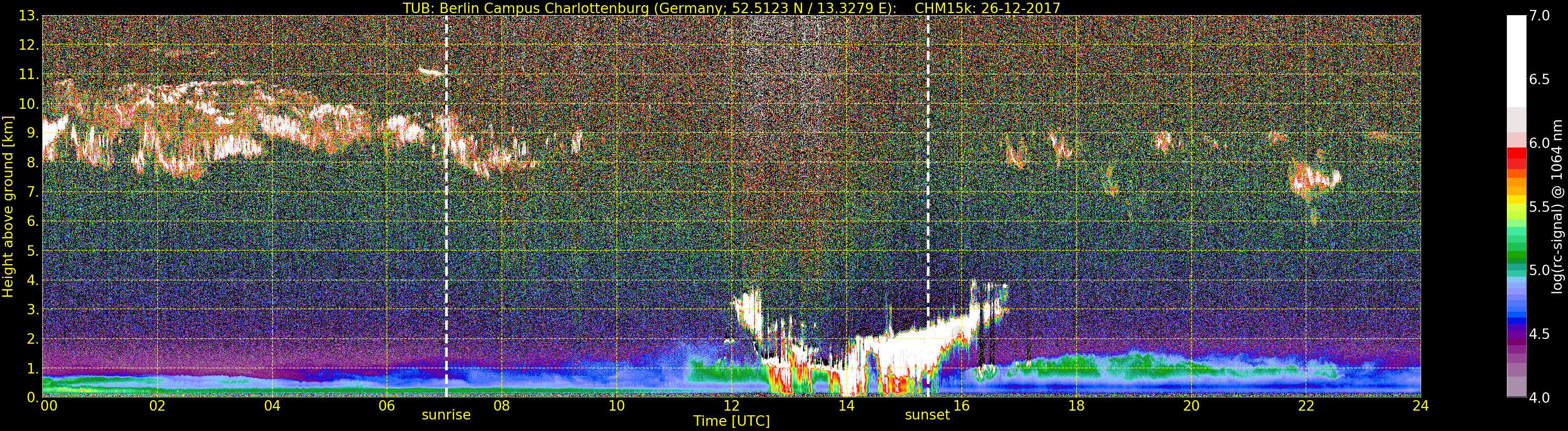
Task: Click the white dashed sunset marker line
Action: 927,206
